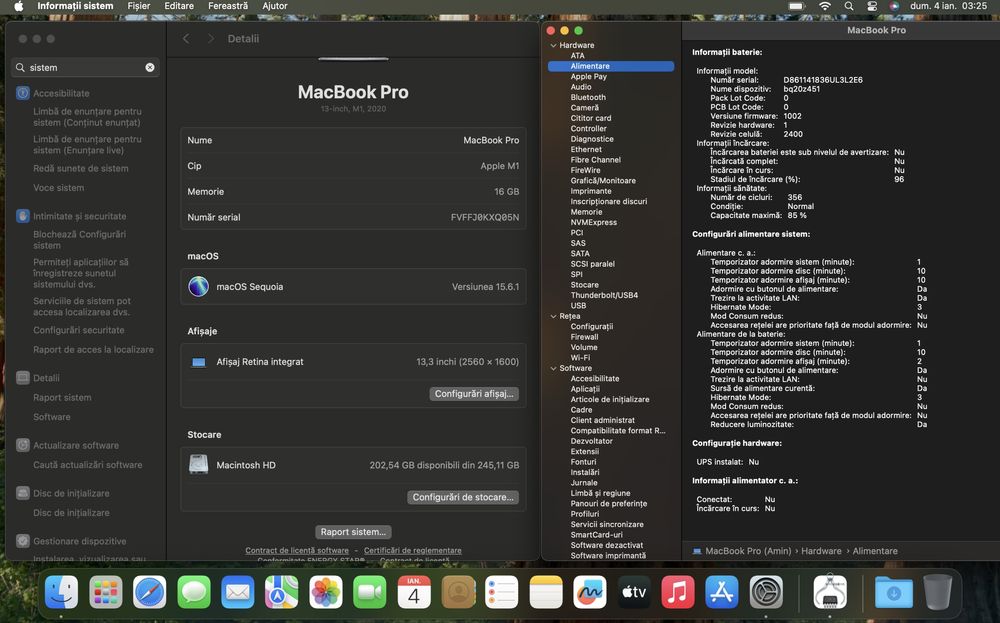Open App Store in dock
Image resolution: width=1000 pixels, height=623 pixels.
[722, 592]
